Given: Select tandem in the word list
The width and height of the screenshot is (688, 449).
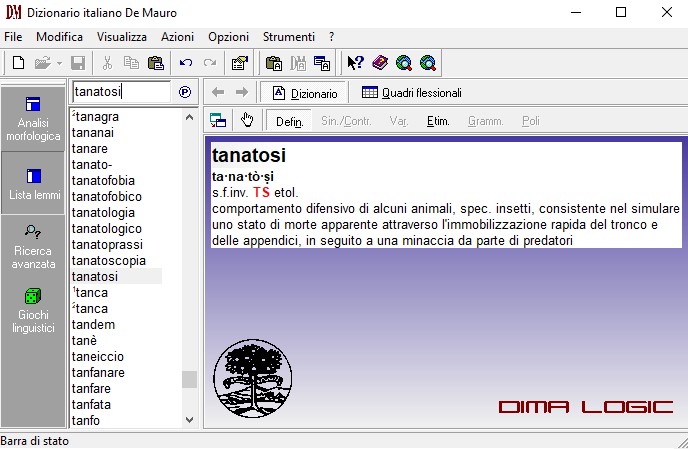Looking at the screenshot, I should tap(93, 325).
